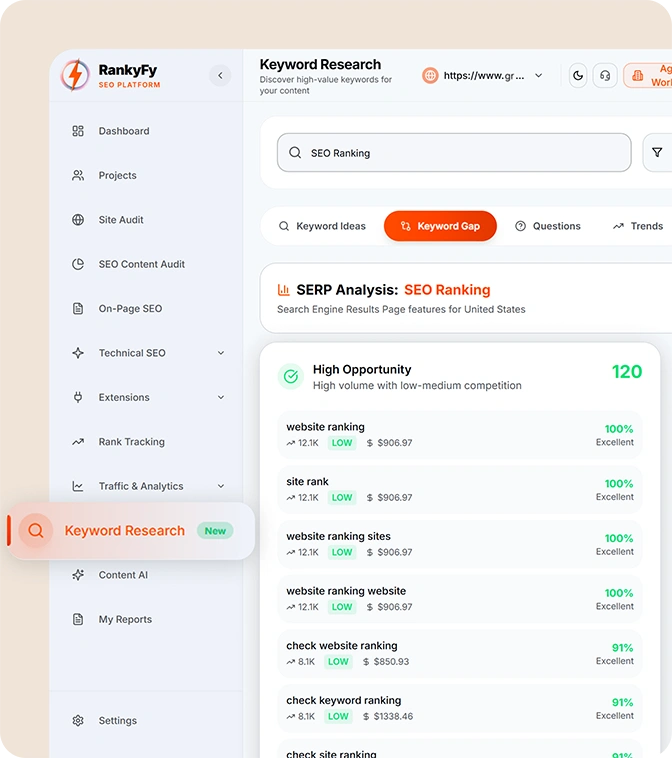The image size is (672, 758).
Task: Collapse the sidebar with the chevron button
Action: point(220,75)
